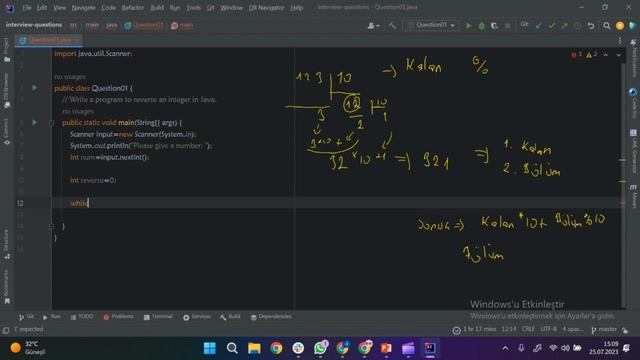
Task: Open editor tabs more options menu
Action: point(620,40)
